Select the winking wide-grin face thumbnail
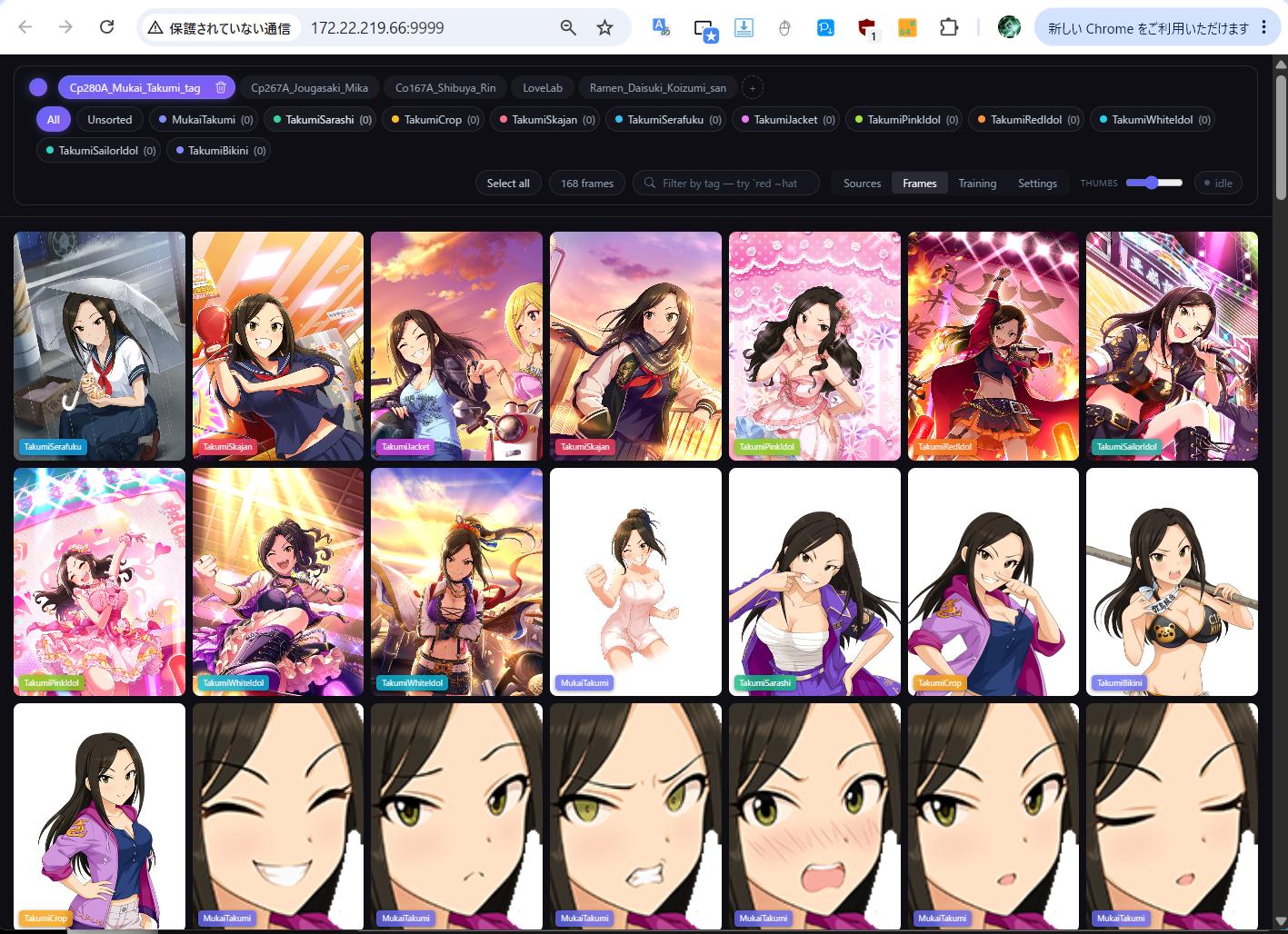Viewport: 1288px width, 934px height. point(278,817)
